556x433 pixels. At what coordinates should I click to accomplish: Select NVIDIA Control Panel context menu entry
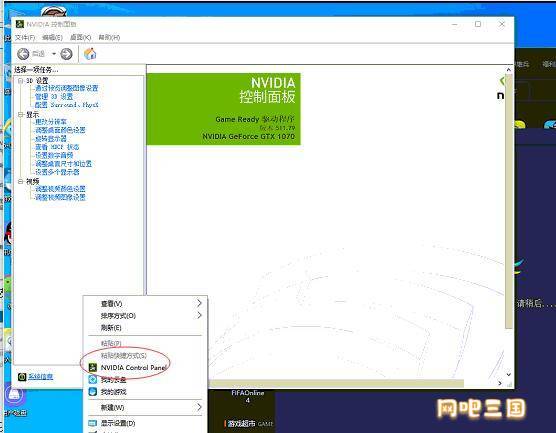point(145,367)
